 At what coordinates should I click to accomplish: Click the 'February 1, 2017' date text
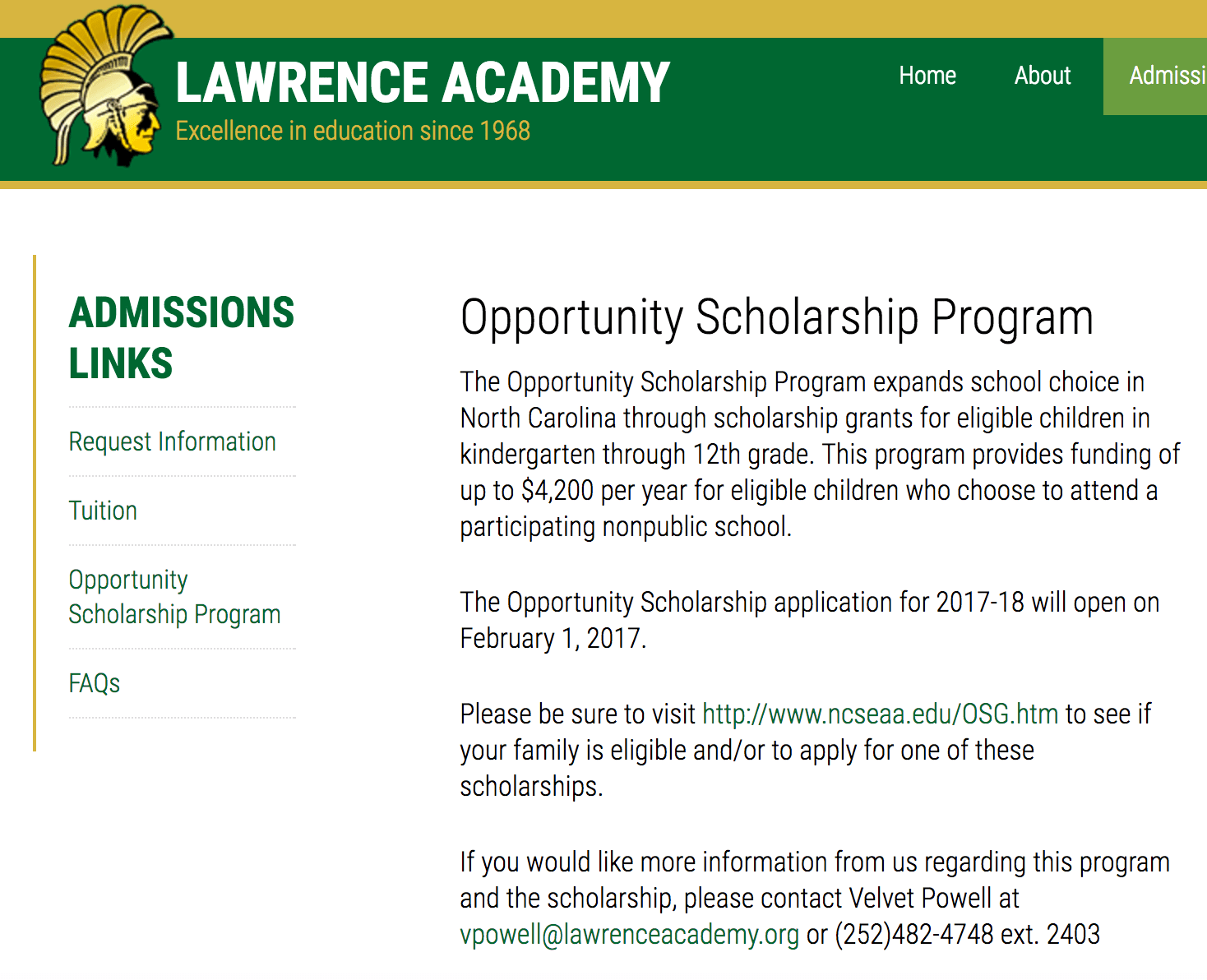click(553, 638)
